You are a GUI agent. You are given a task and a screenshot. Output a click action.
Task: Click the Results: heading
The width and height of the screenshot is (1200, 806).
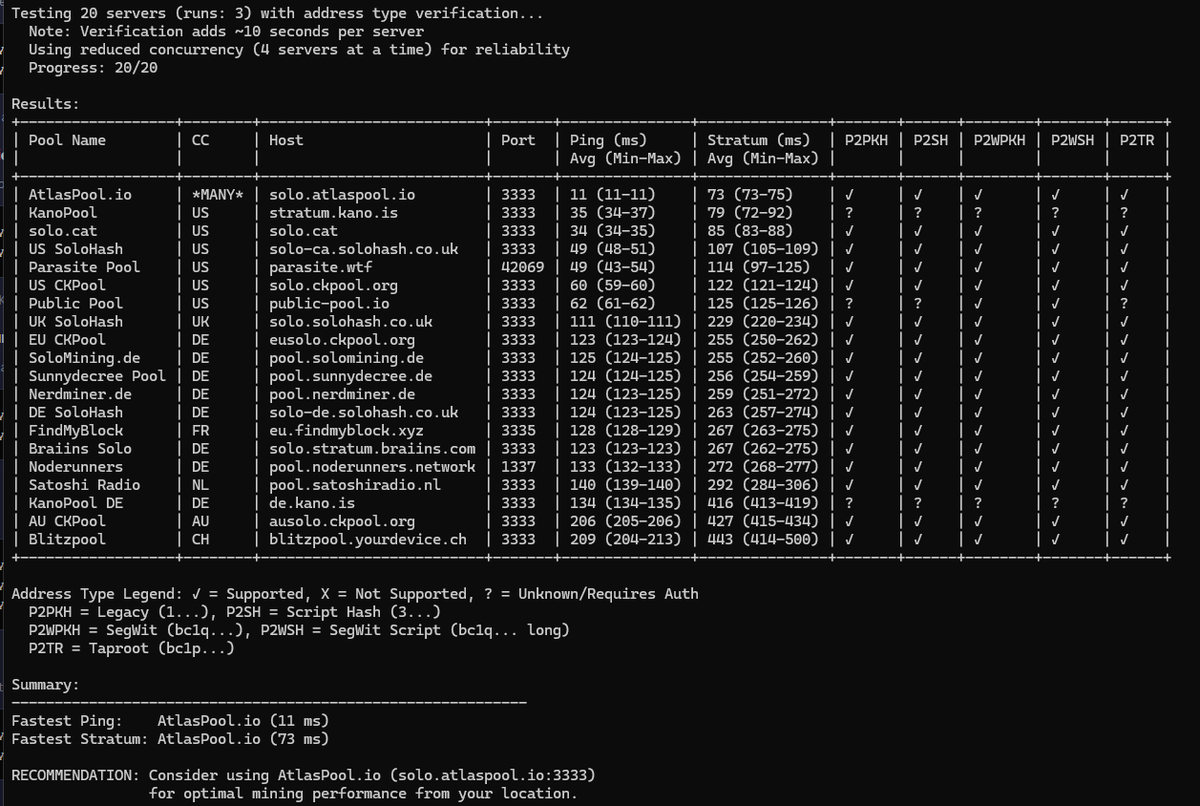pyautogui.click(x=45, y=104)
